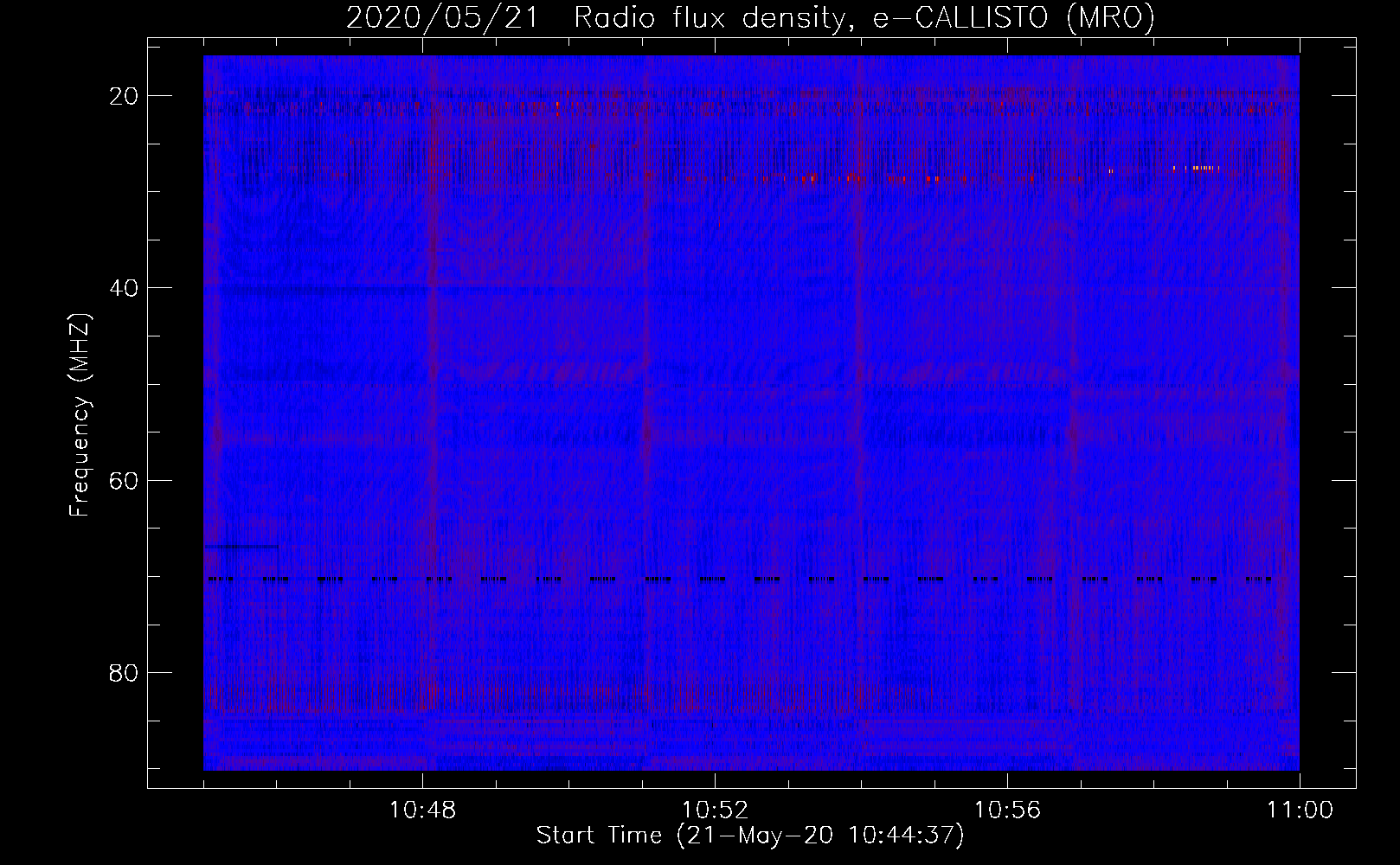Click the 80 frequency tick label
Viewport: 1400px width, 865px height.
(125, 672)
